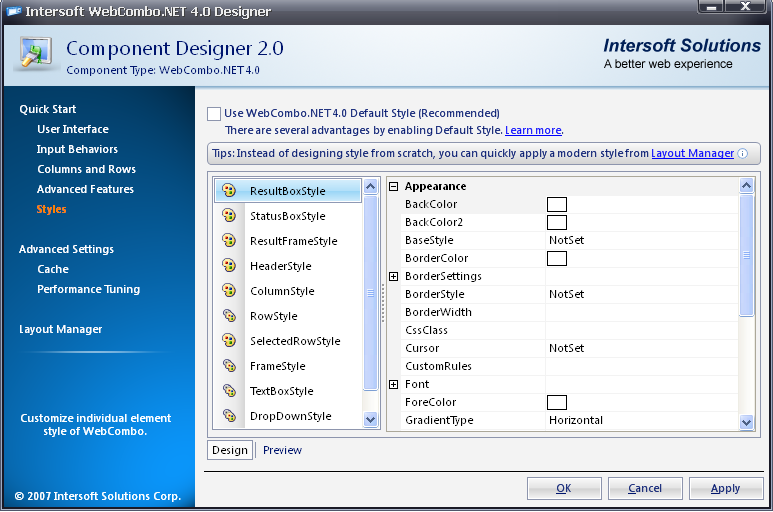The height and width of the screenshot is (512, 773).
Task: Click the BorderWidth value field
Action: point(641,312)
